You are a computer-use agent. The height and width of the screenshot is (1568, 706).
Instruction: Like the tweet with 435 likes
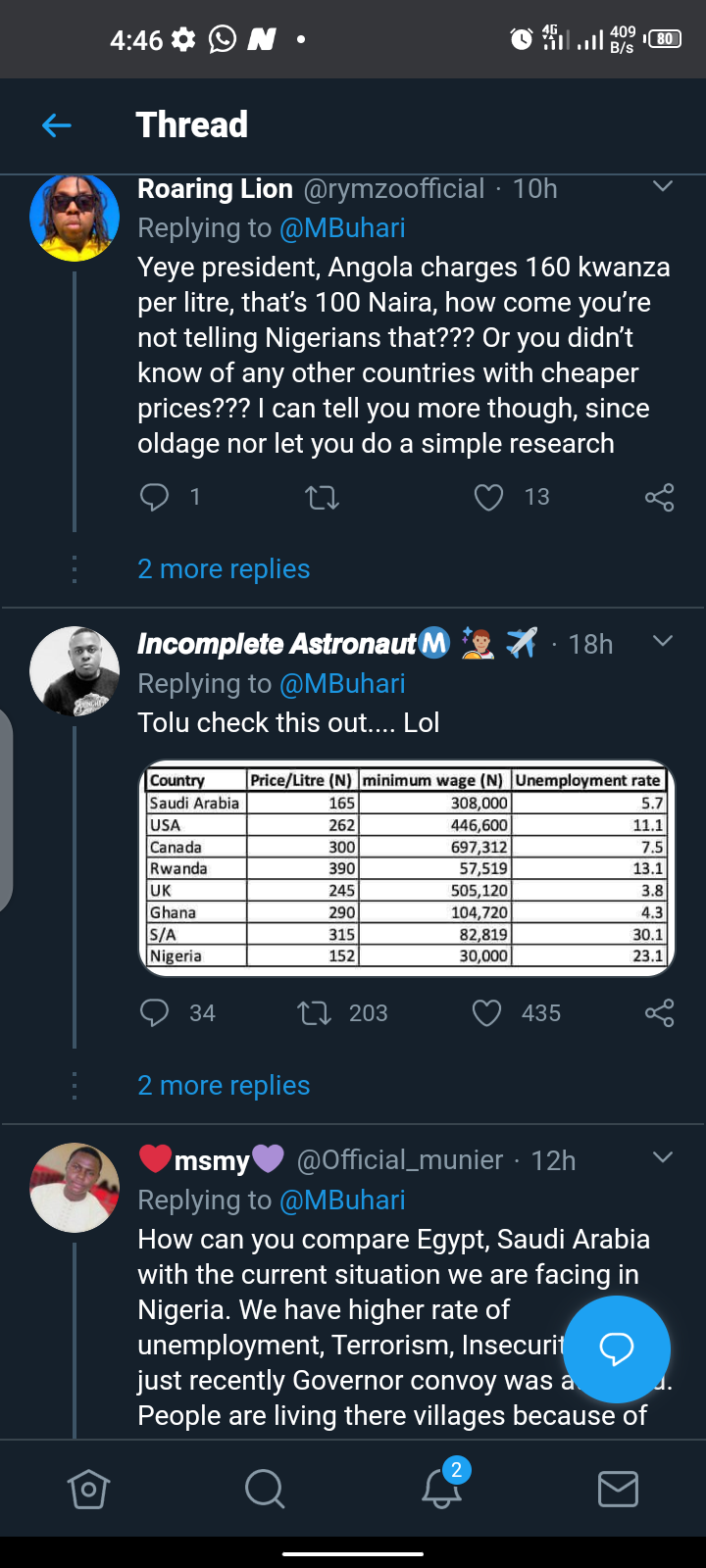point(487,1012)
